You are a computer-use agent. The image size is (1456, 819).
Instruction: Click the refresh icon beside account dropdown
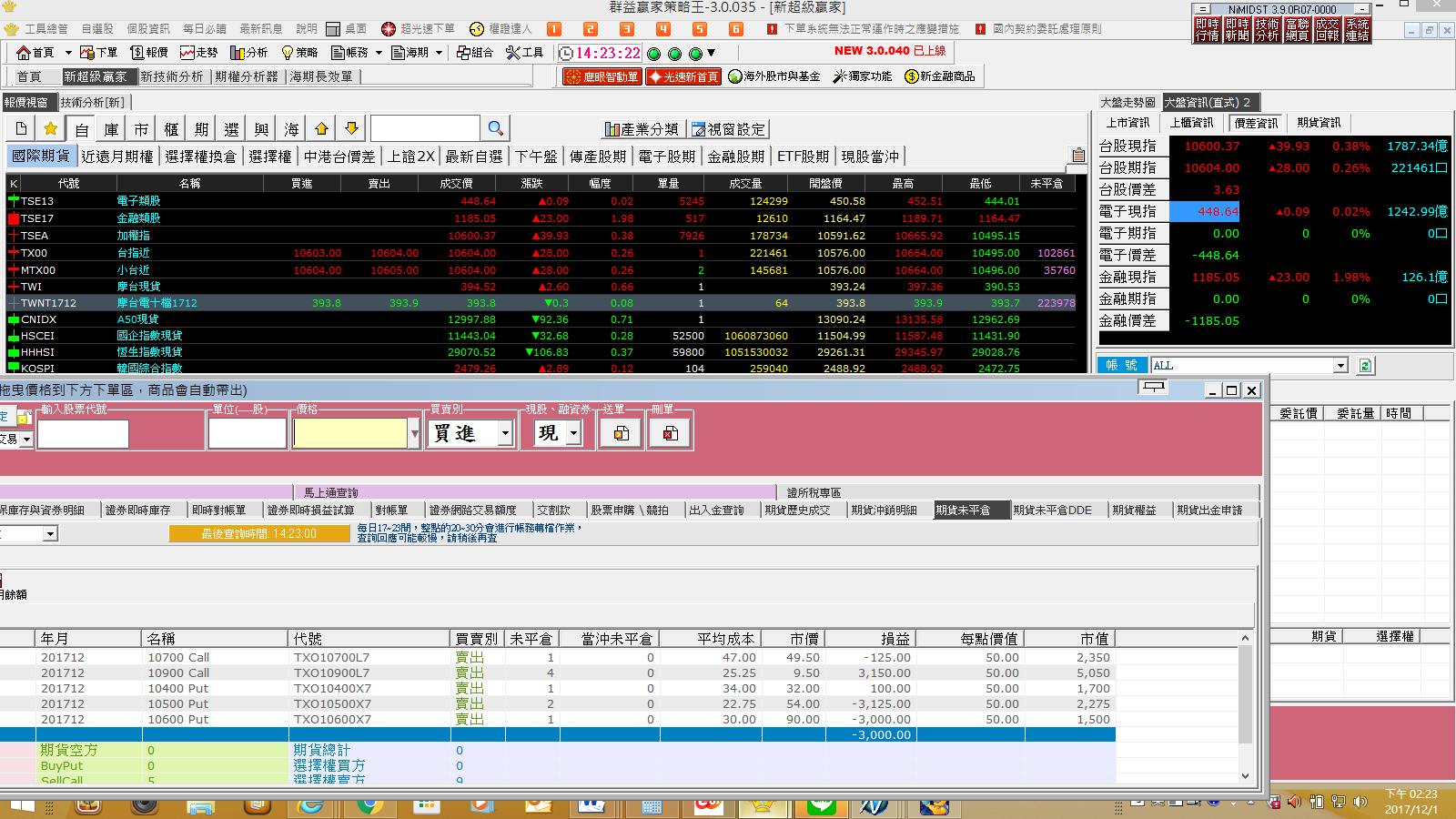click(x=1365, y=365)
